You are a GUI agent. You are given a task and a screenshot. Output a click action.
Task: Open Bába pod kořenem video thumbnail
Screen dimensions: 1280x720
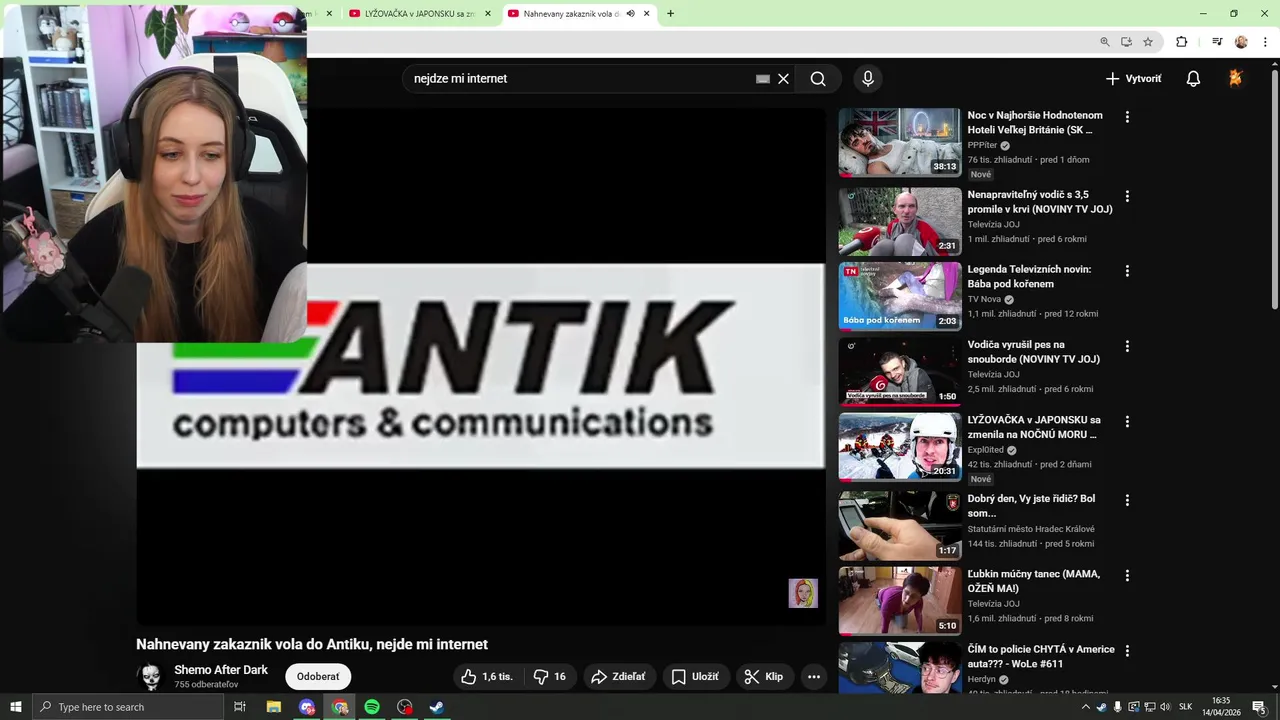click(899, 296)
